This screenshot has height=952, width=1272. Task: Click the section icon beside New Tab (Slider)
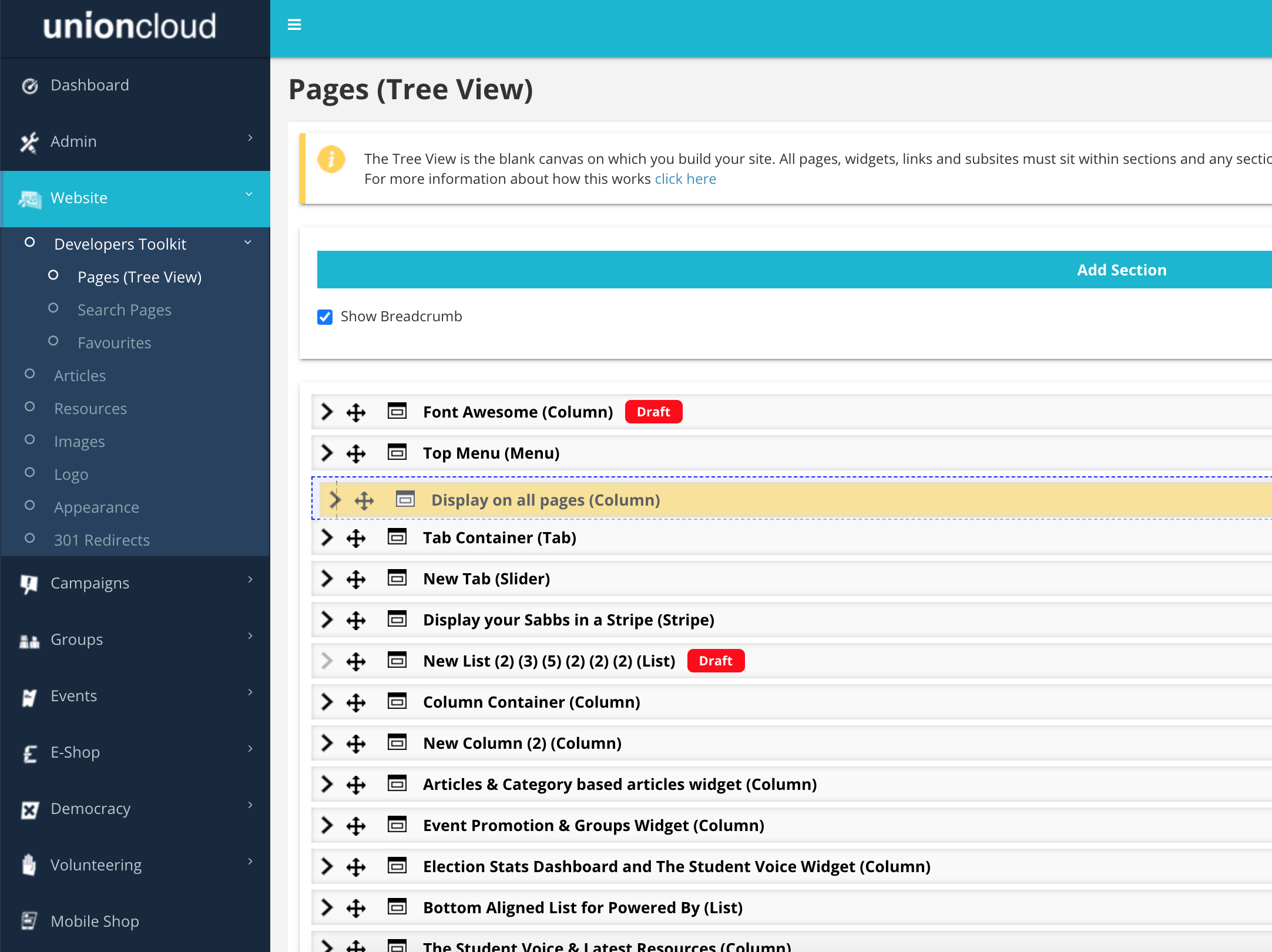[397, 578]
